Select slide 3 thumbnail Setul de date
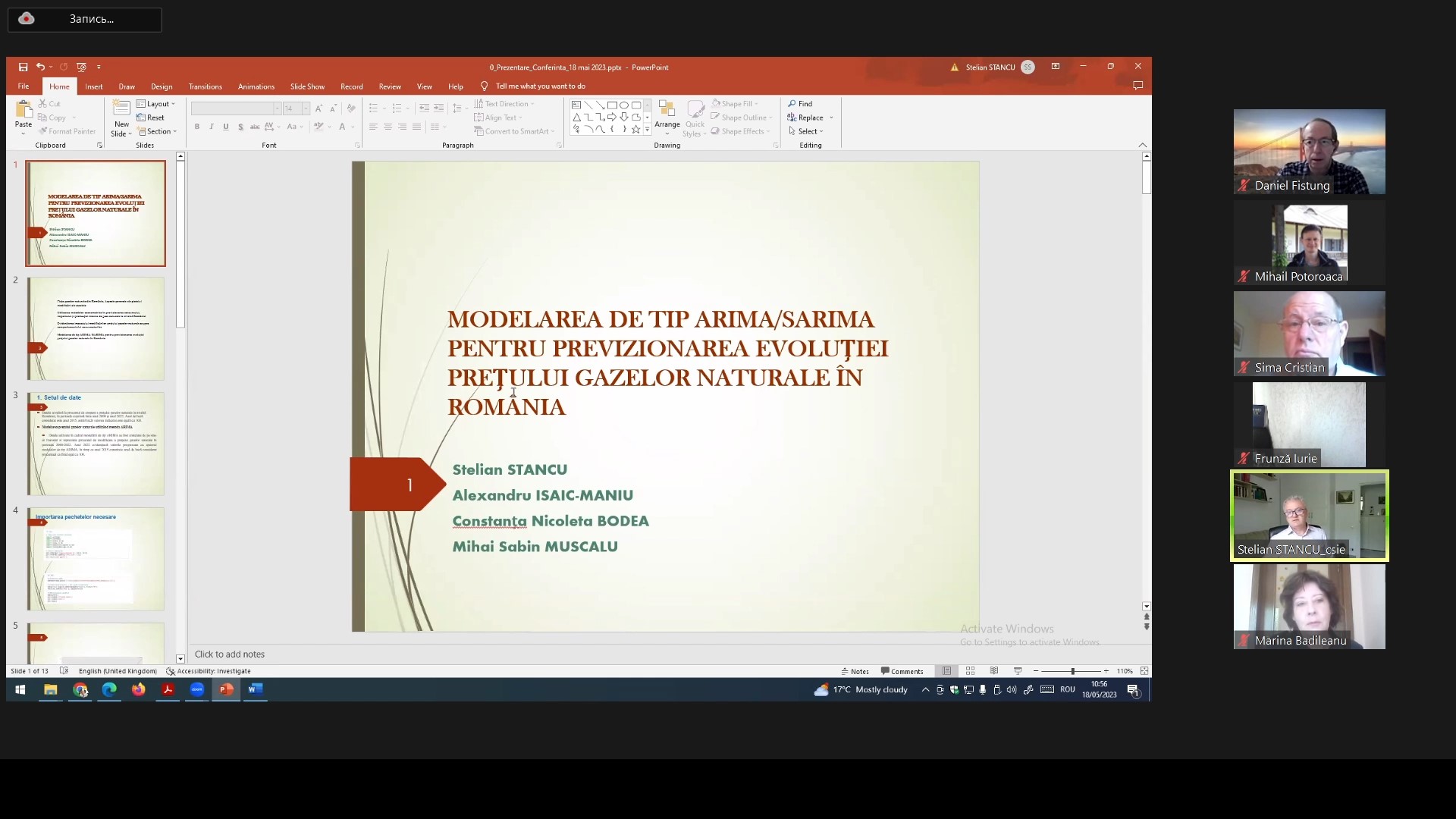1456x819 pixels. click(x=96, y=444)
